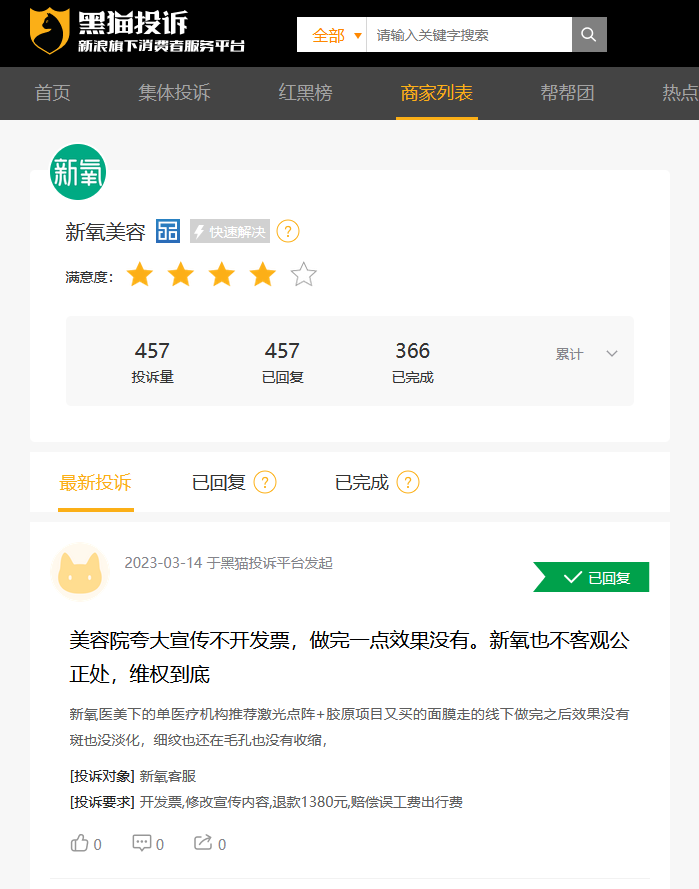
Task: Click the 457 已回复 statistic
Action: 282,361
